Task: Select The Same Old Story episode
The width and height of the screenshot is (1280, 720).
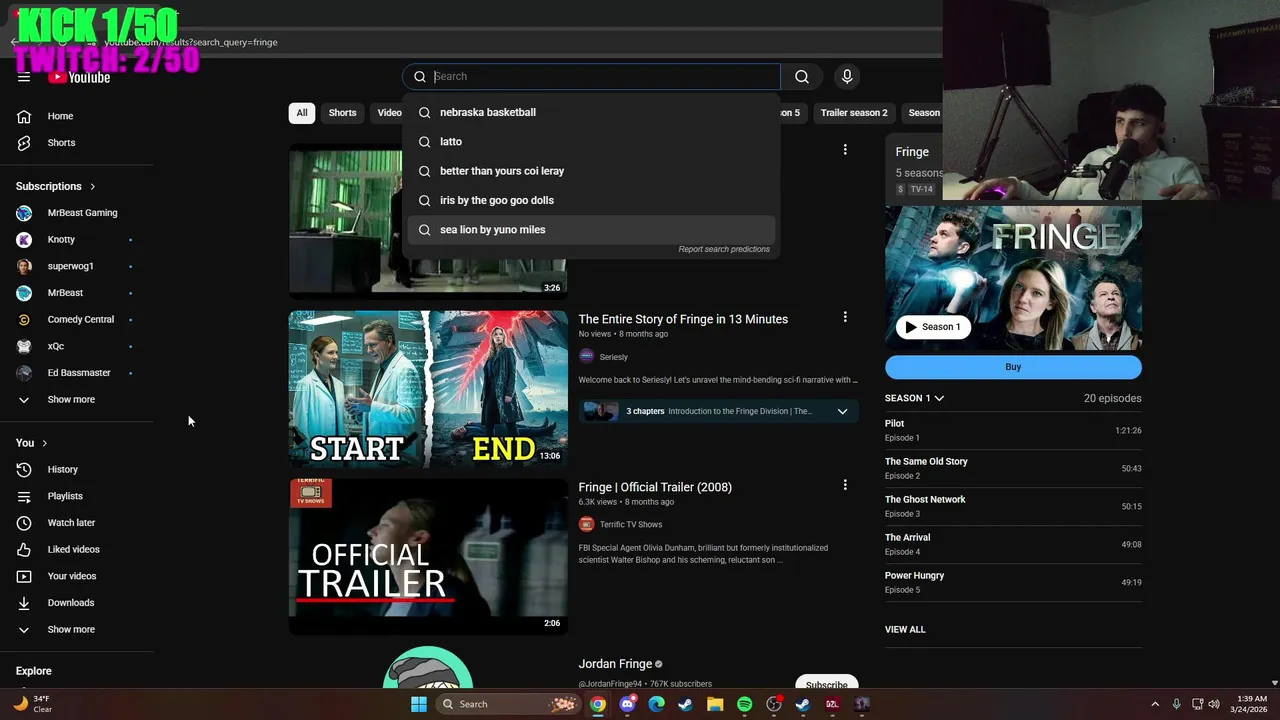Action: pyautogui.click(x=1013, y=468)
